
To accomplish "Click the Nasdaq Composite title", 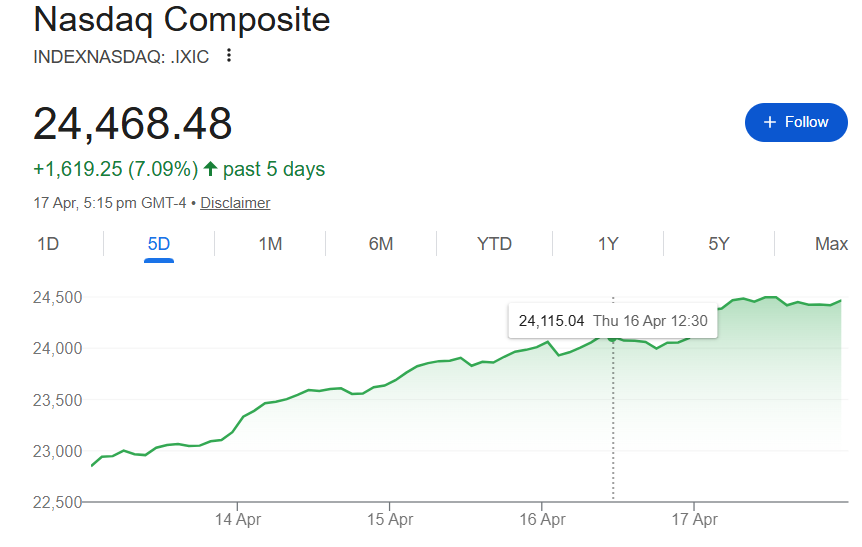I will coord(181,19).
